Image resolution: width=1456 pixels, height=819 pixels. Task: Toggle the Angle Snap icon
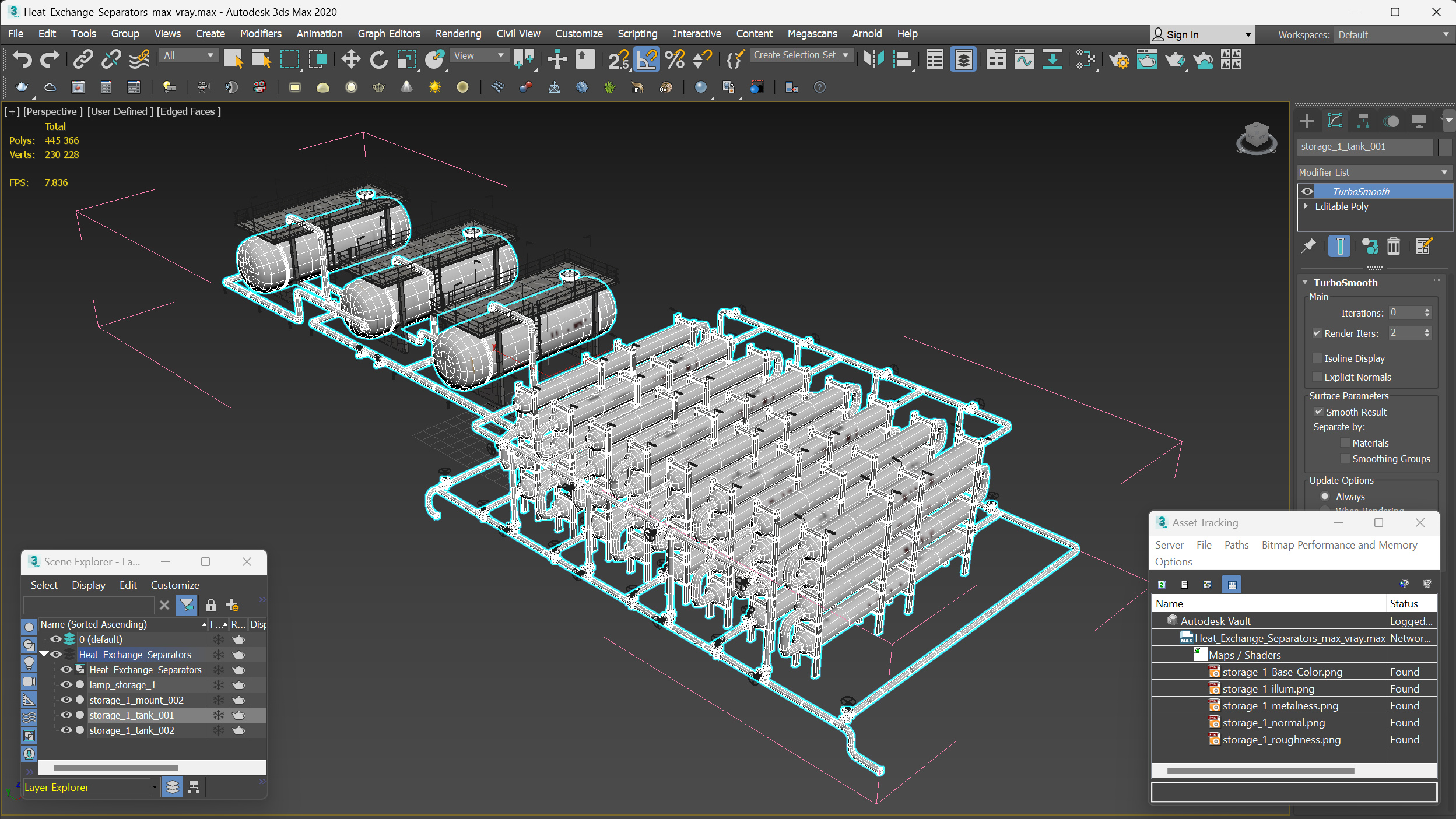(647, 59)
